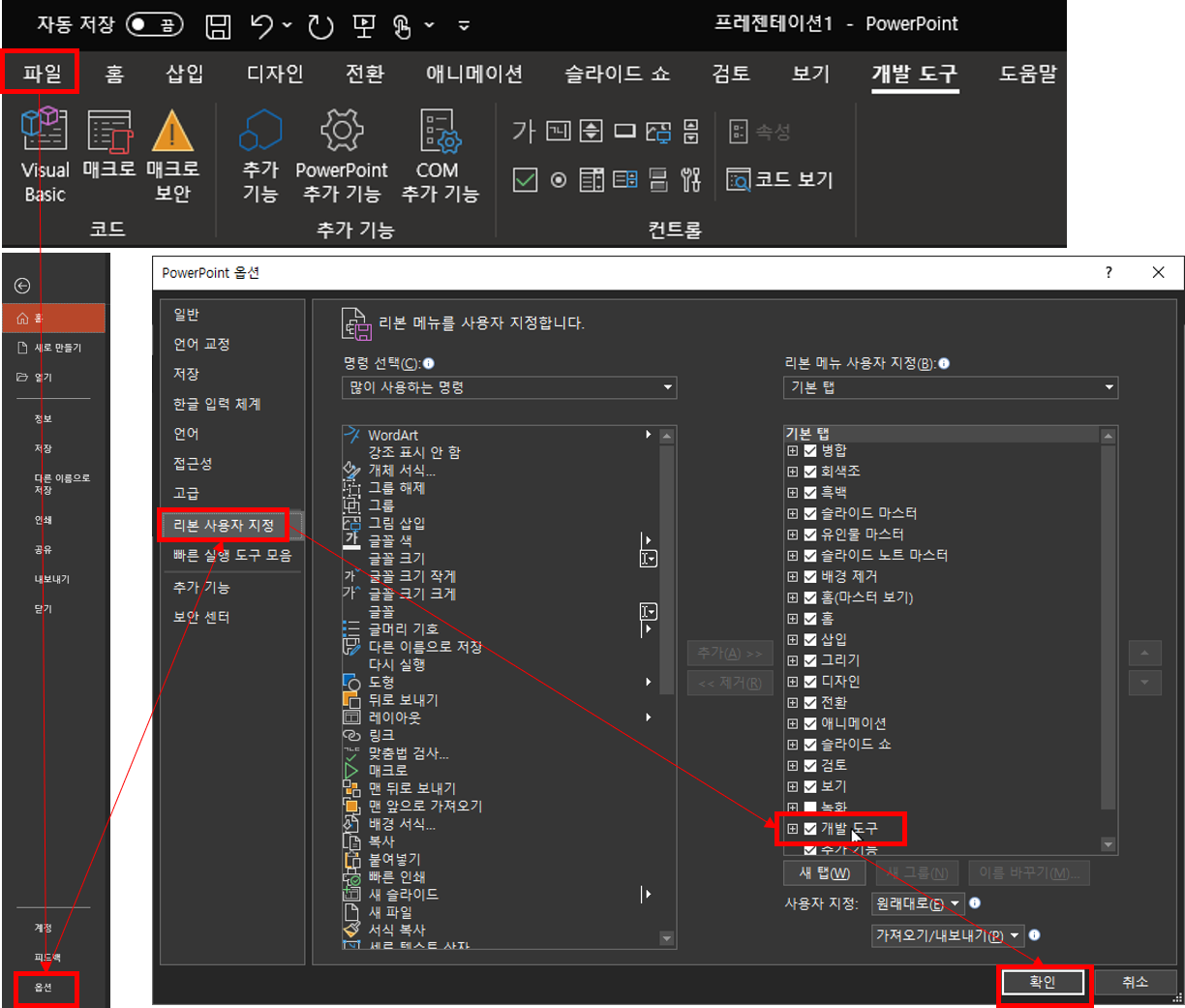Click the Save icon in title bar
This screenshot has height=1008, width=1185.
pyautogui.click(x=219, y=26)
